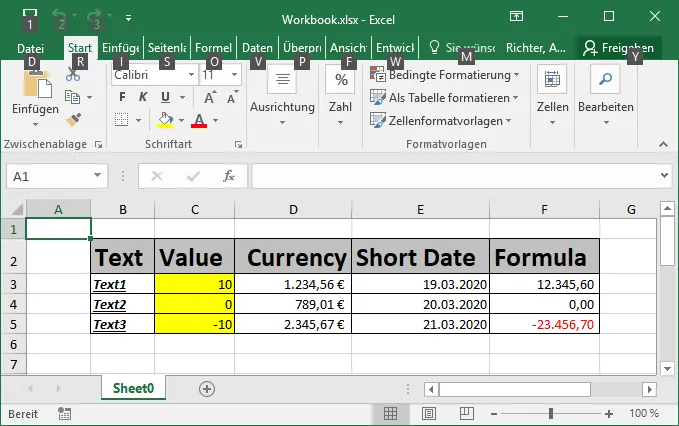The image size is (679, 426).
Task: Open Als Tabelle formatieren menu
Action: pos(444,98)
